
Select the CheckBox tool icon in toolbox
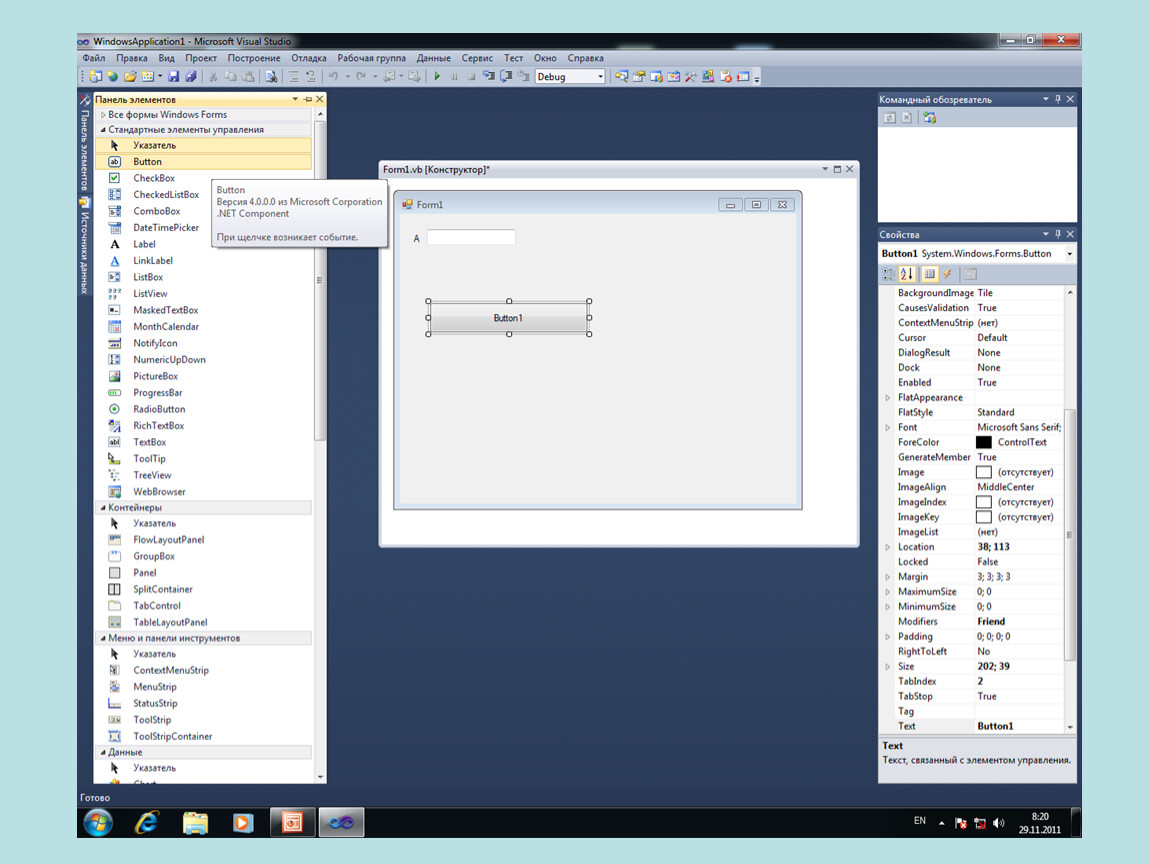point(114,178)
